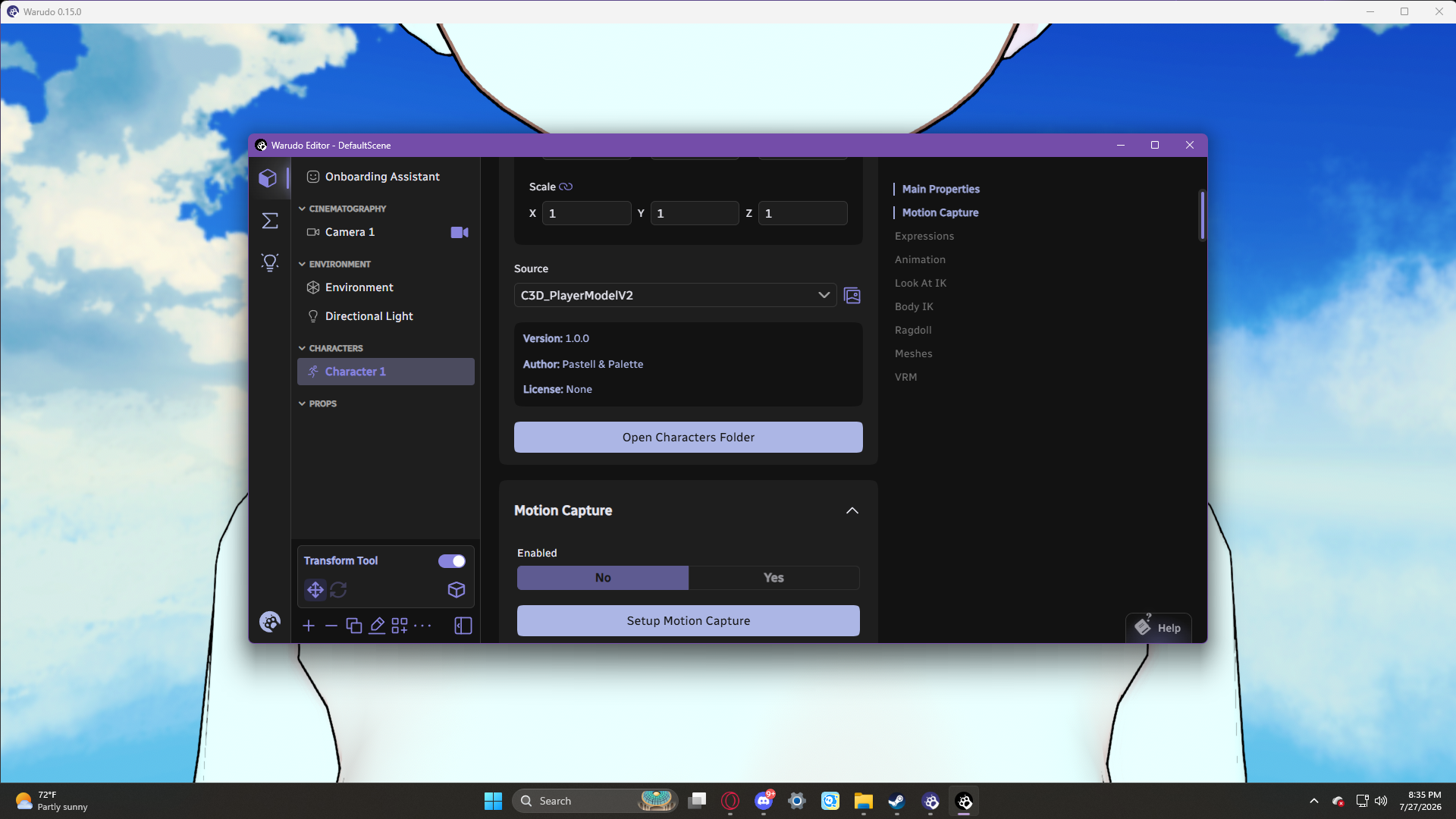The image size is (1456, 819).
Task: Click the Scale Y input field
Action: click(x=695, y=213)
